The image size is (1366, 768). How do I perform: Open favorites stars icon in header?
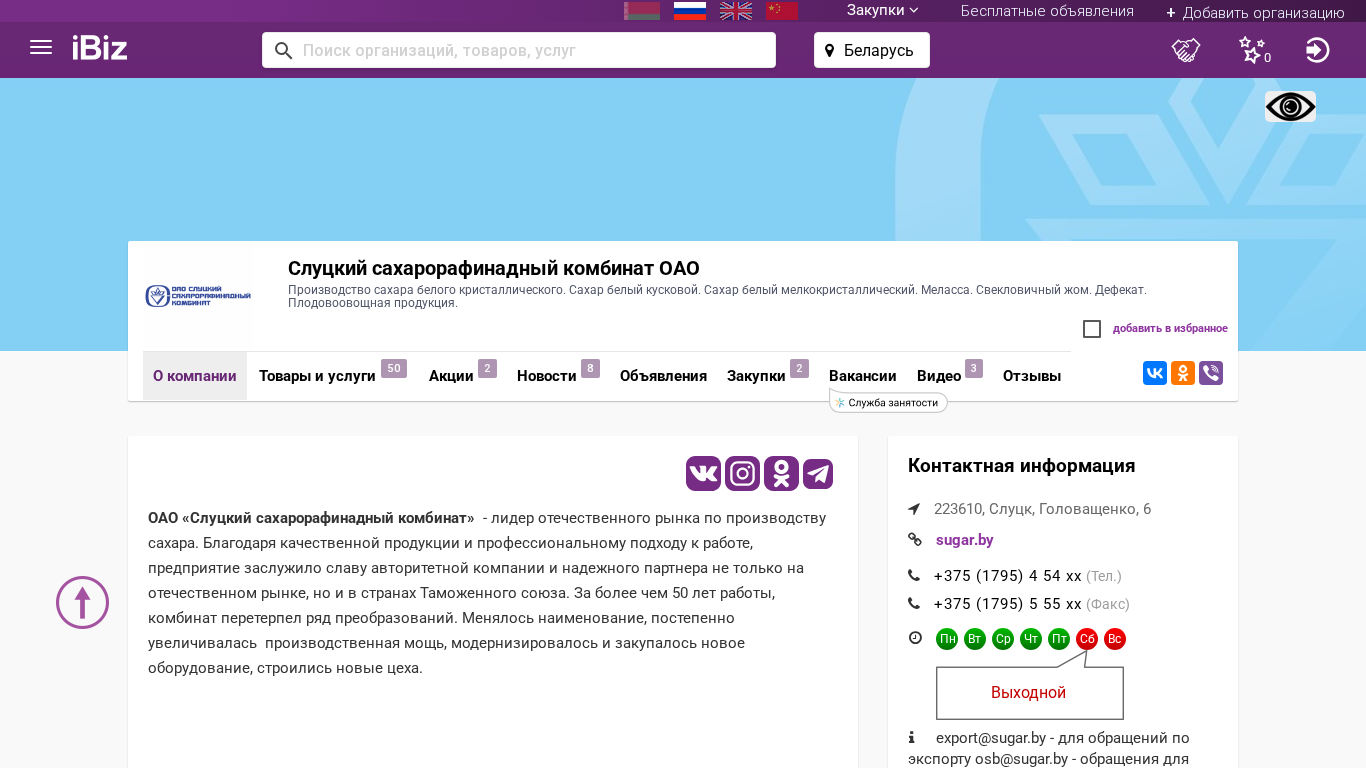pos(1254,50)
